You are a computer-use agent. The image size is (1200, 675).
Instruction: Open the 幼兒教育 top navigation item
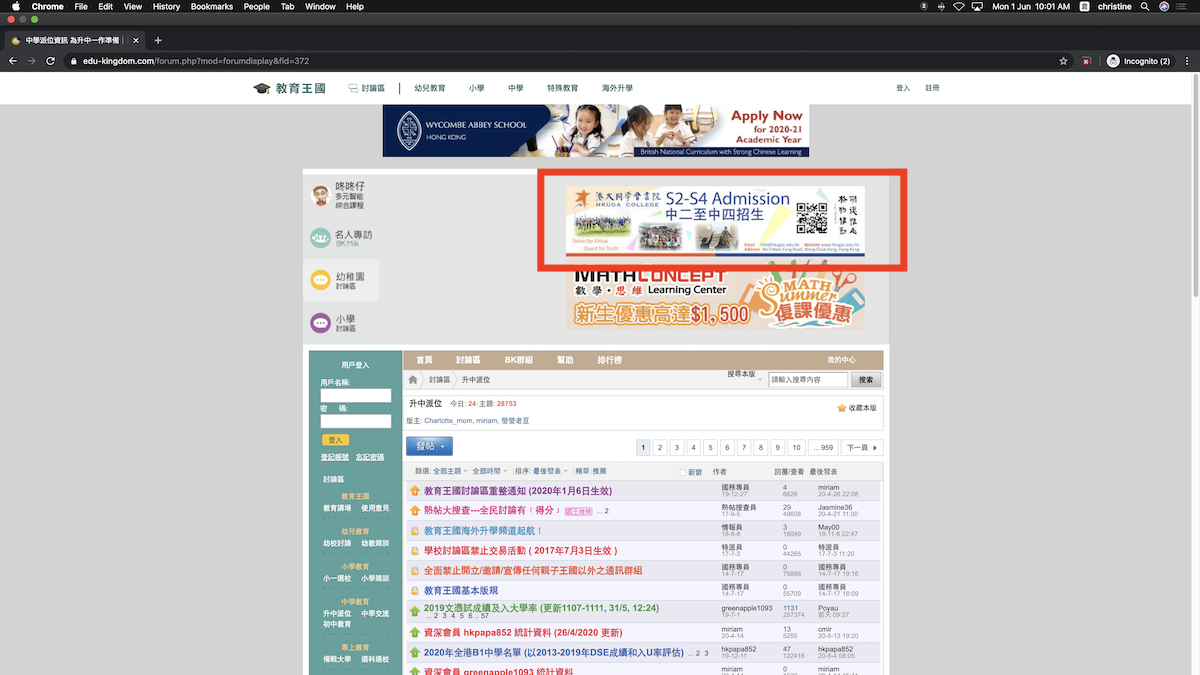430,88
